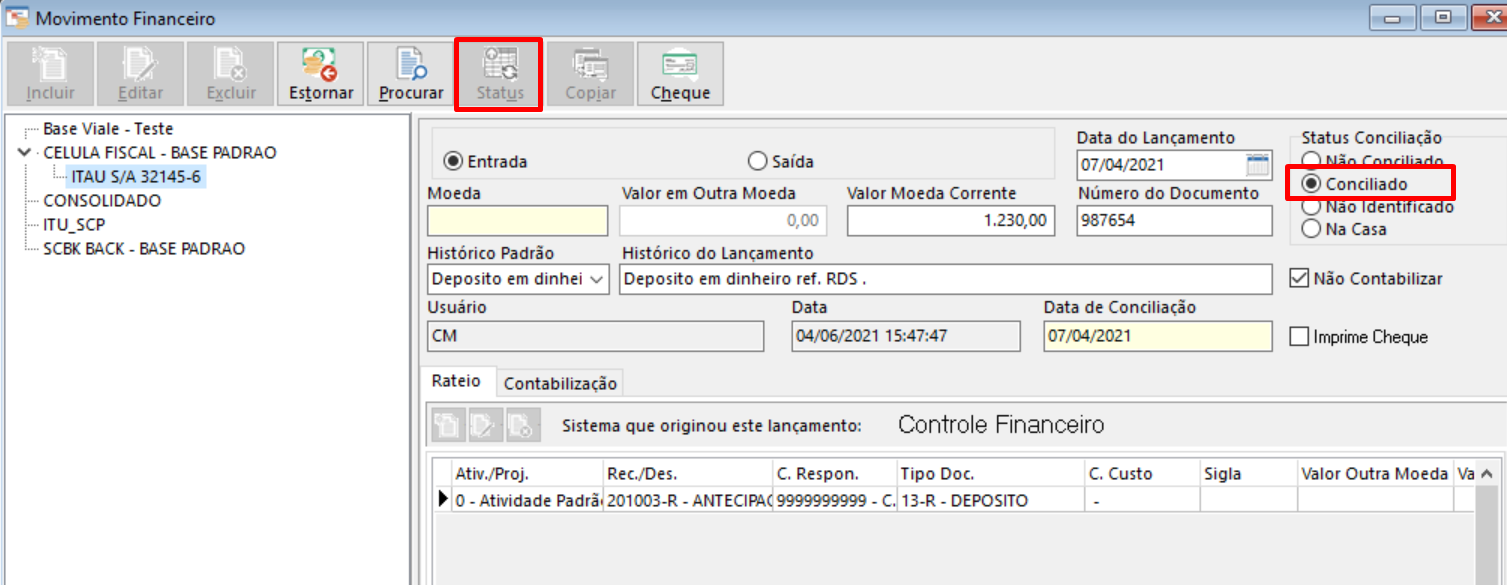The width and height of the screenshot is (1507, 585).
Task: Click the Usuário field showing CM
Action: (x=595, y=336)
